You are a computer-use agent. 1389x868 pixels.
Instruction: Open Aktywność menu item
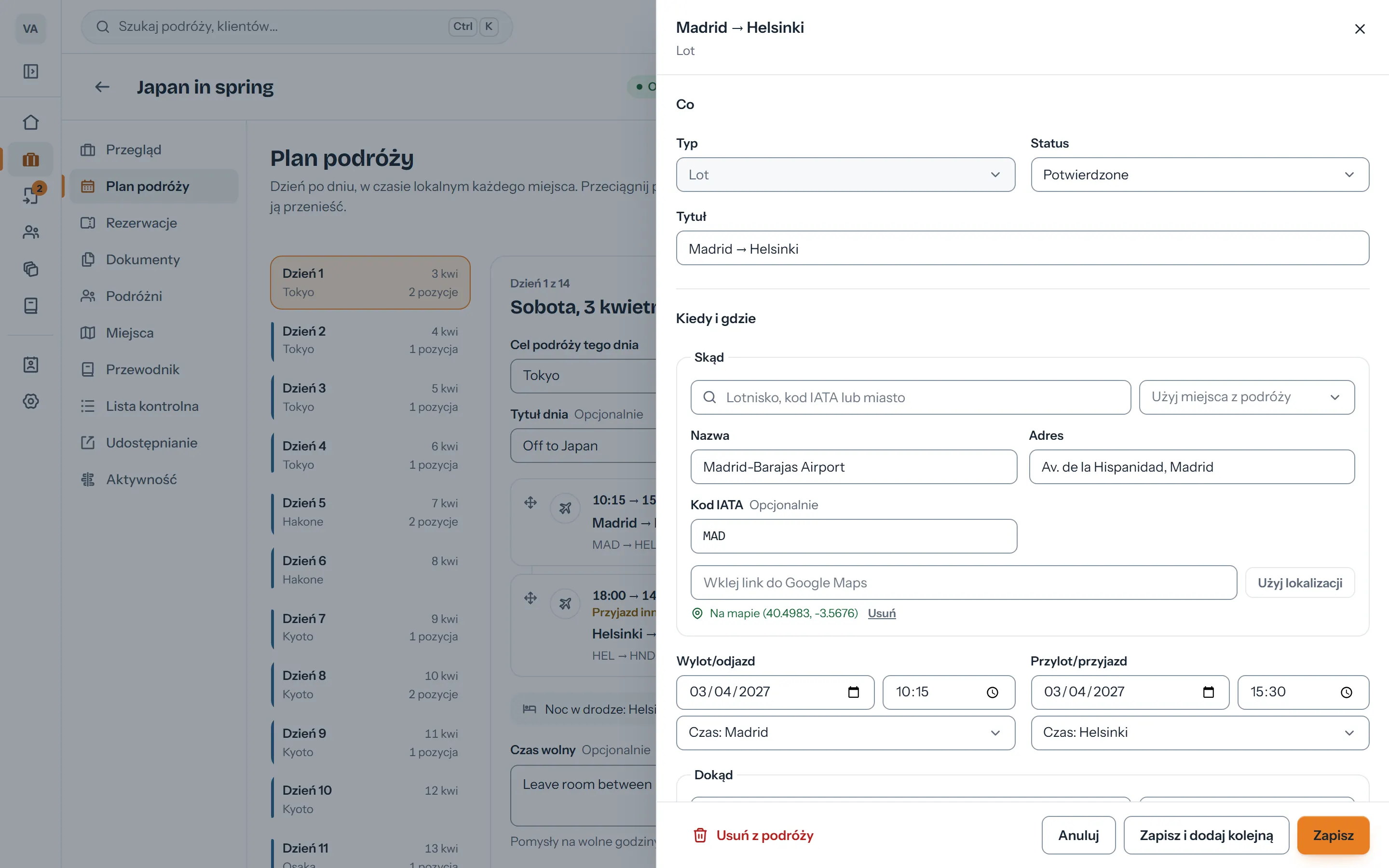click(x=154, y=479)
